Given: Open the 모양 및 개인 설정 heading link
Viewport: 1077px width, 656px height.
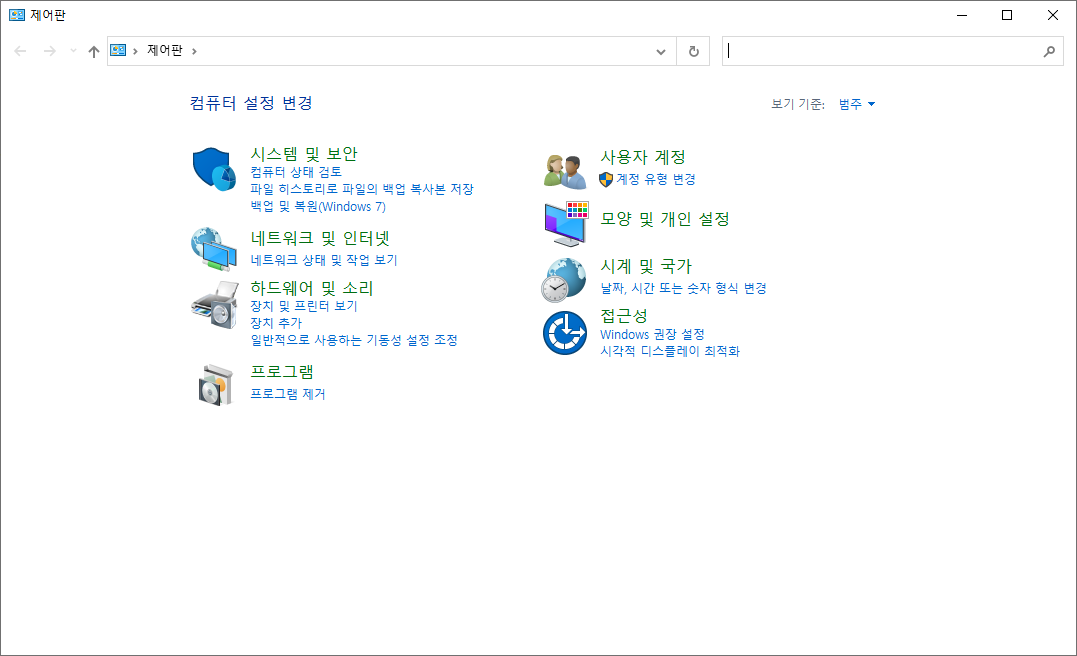Looking at the screenshot, I should [x=665, y=219].
